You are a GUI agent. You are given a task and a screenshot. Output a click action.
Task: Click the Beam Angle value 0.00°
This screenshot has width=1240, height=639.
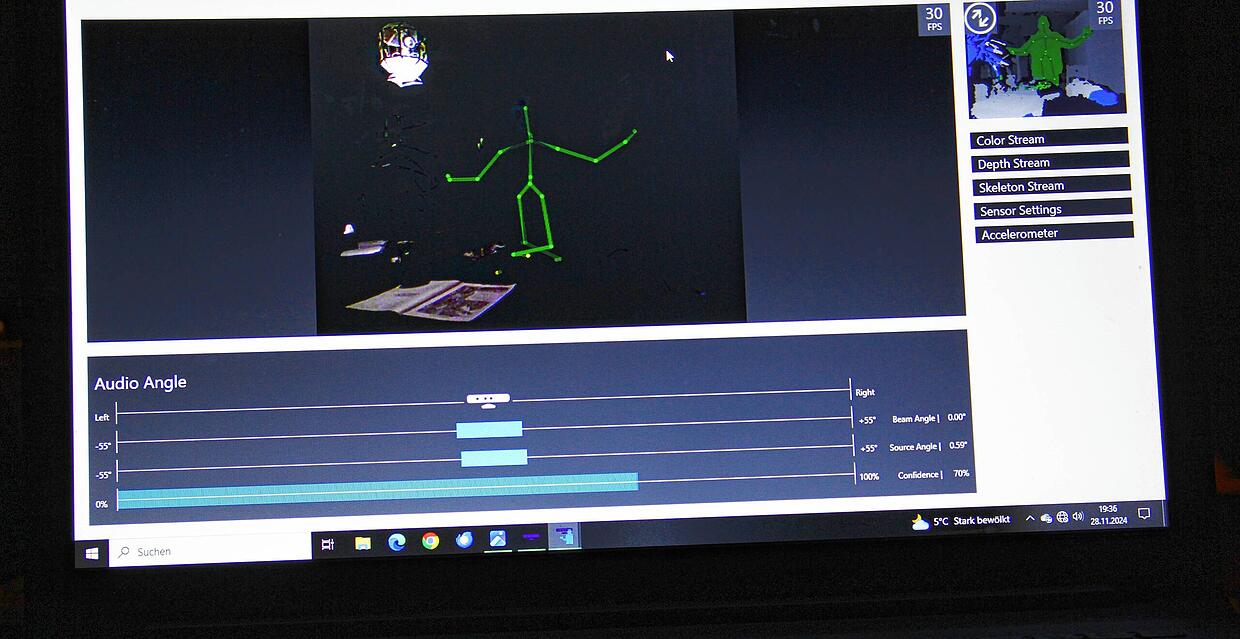957,418
